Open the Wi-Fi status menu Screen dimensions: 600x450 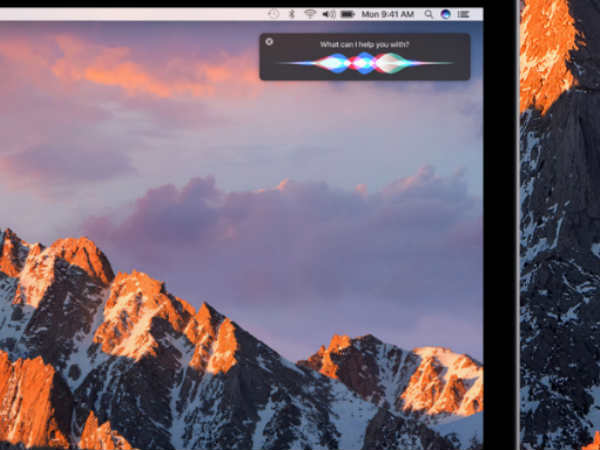(310, 15)
